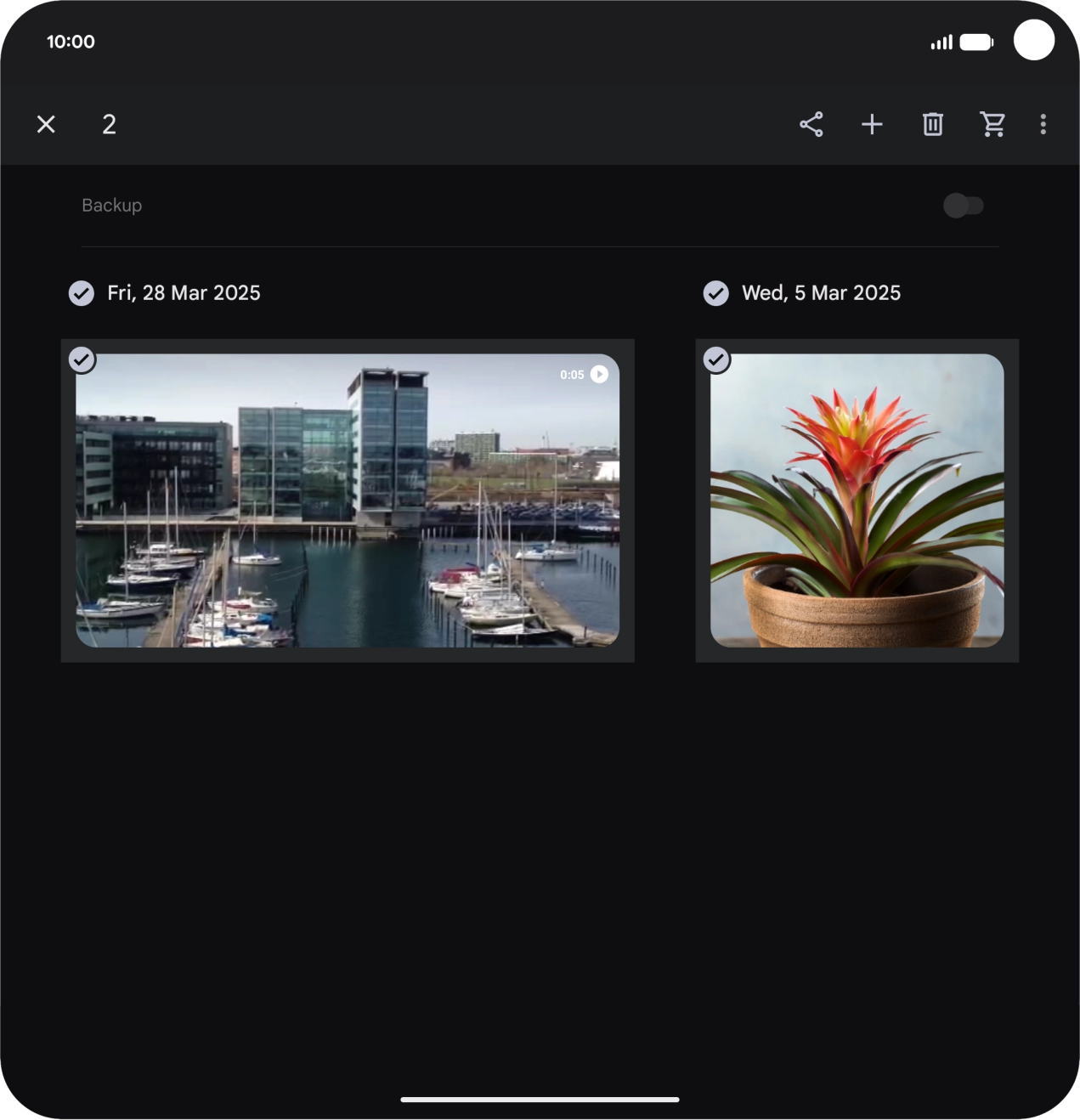The width and height of the screenshot is (1080, 1120).
Task: Open the shopping cart order option
Action: tap(992, 124)
